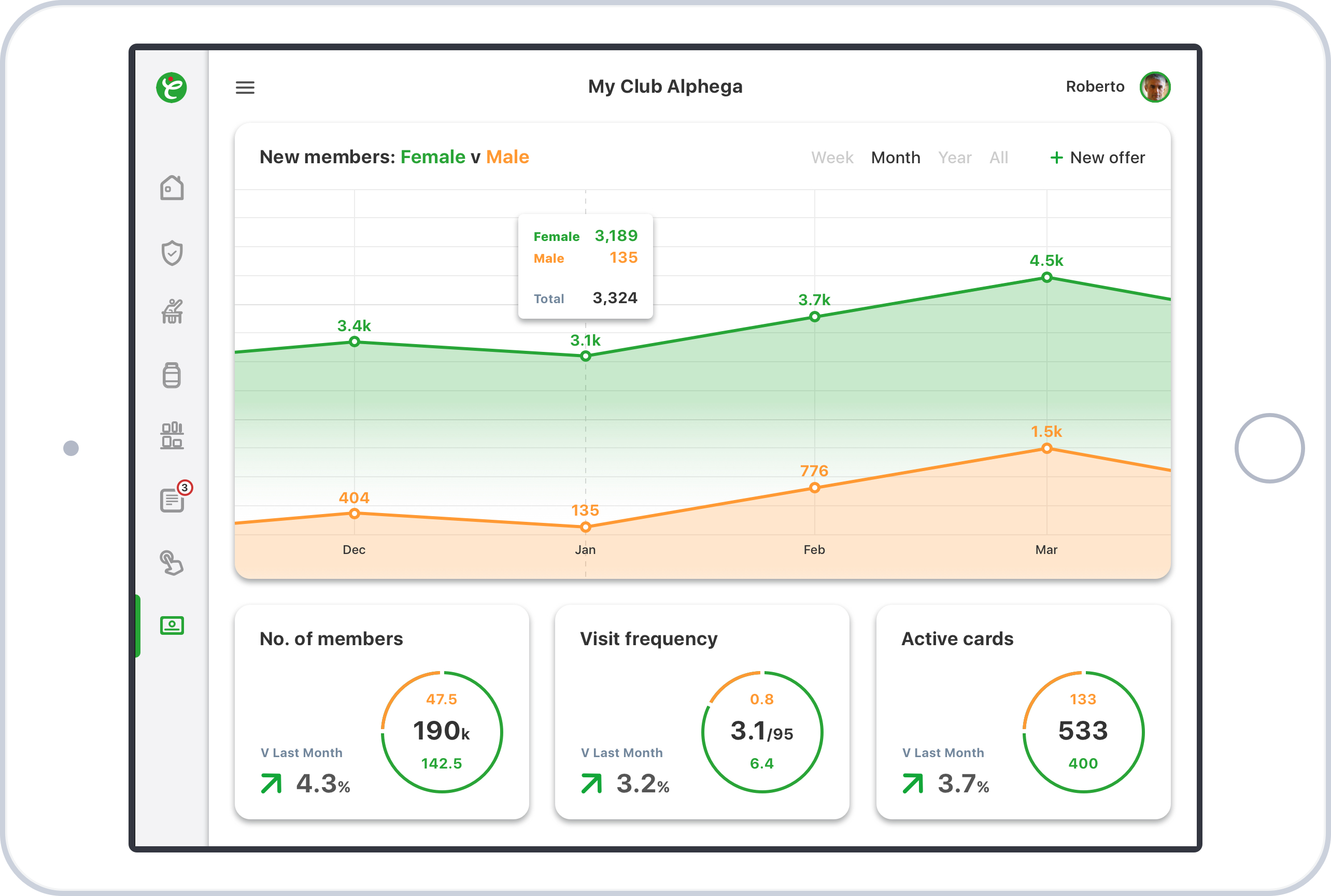1331x896 pixels.
Task: Open the shopping basket sidebar icon
Action: [x=172, y=312]
